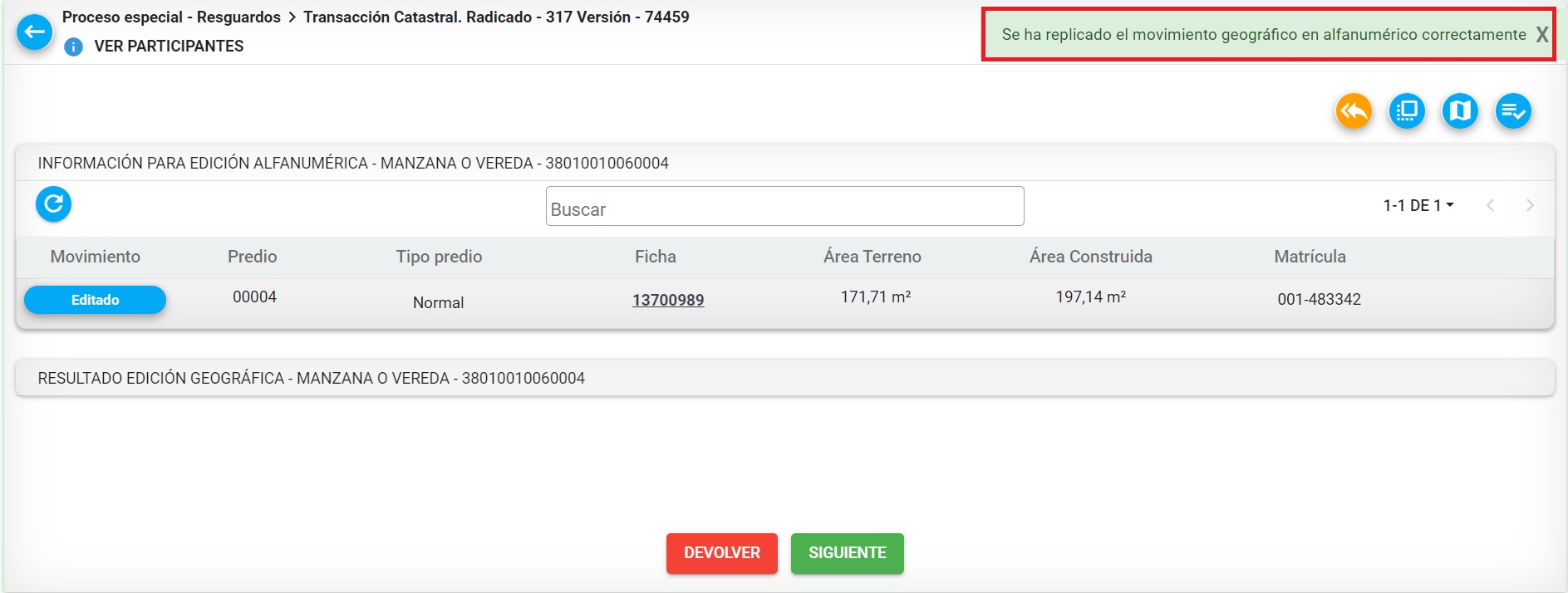Click the orange reply-all return icon
Screen dimensions: 1568x593
[1354, 110]
